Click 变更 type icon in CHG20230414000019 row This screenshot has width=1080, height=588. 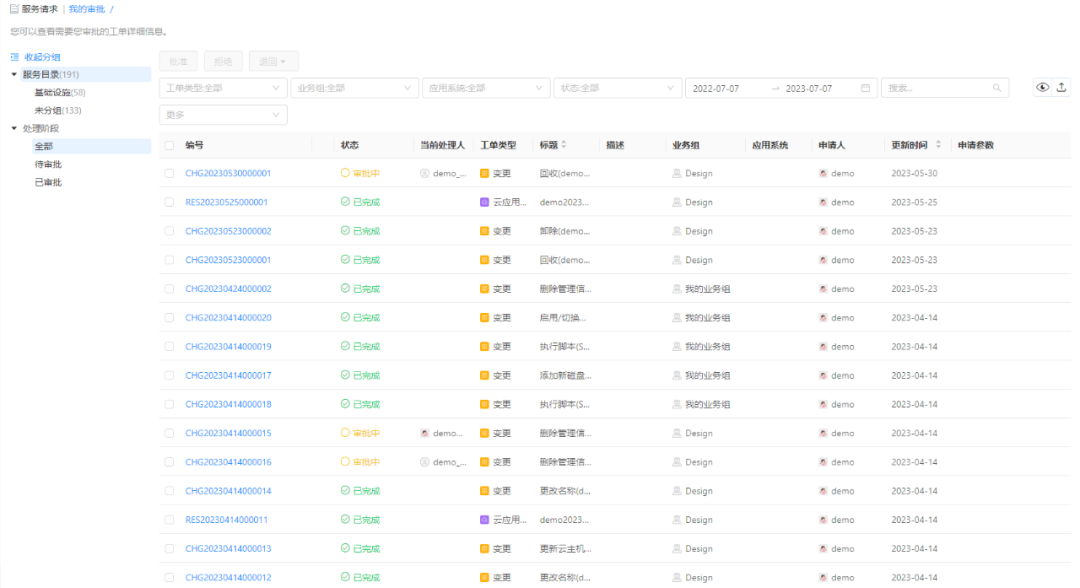(484, 346)
